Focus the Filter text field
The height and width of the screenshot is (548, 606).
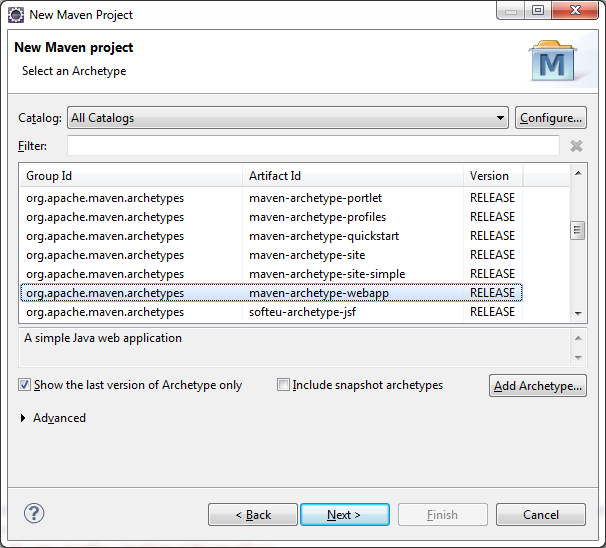(313, 146)
